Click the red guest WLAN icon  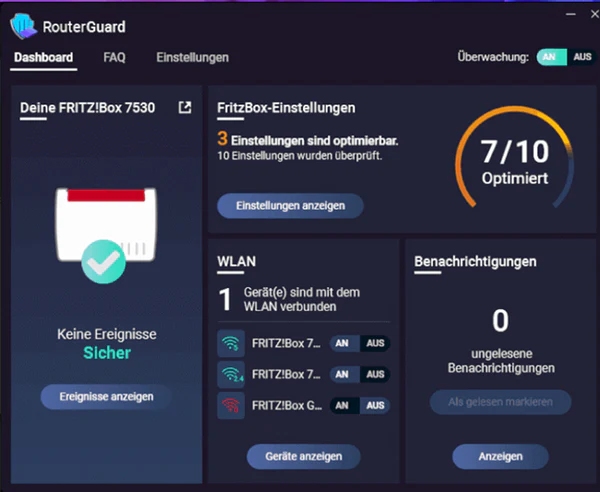tap(231, 405)
